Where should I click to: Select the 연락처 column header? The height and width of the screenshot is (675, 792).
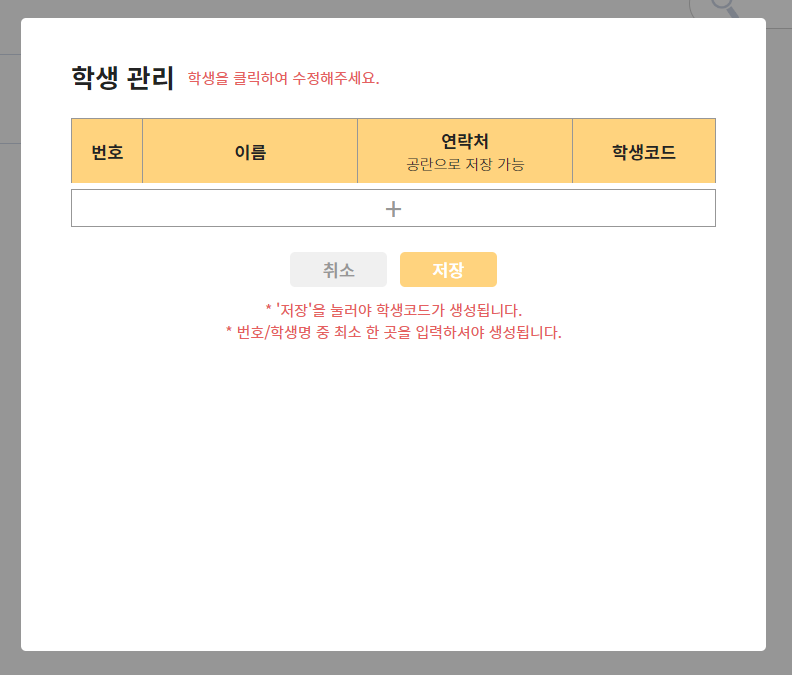(x=465, y=151)
